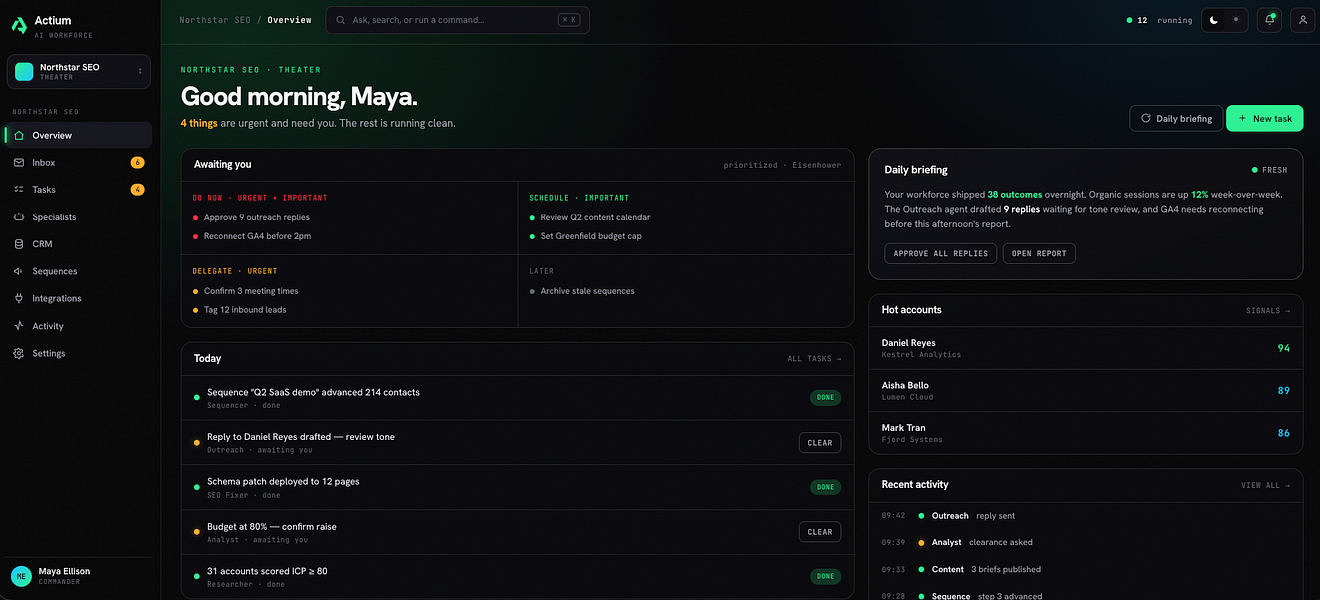Go to the CRM page
The height and width of the screenshot is (600, 1320).
pyautogui.click(x=79, y=244)
